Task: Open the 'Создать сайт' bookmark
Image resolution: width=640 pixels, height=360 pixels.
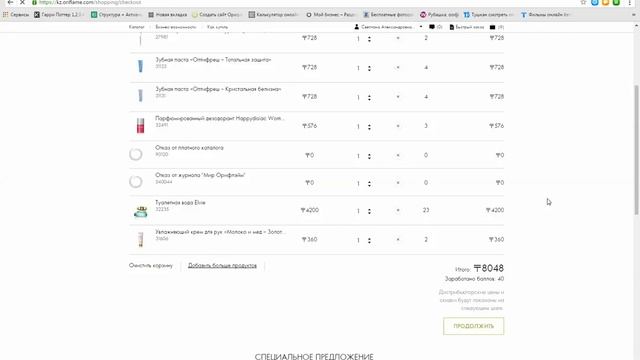Action: [217, 15]
